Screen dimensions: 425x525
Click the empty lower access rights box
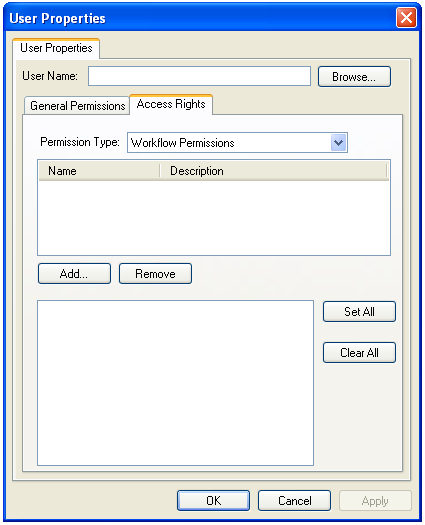tap(175, 383)
